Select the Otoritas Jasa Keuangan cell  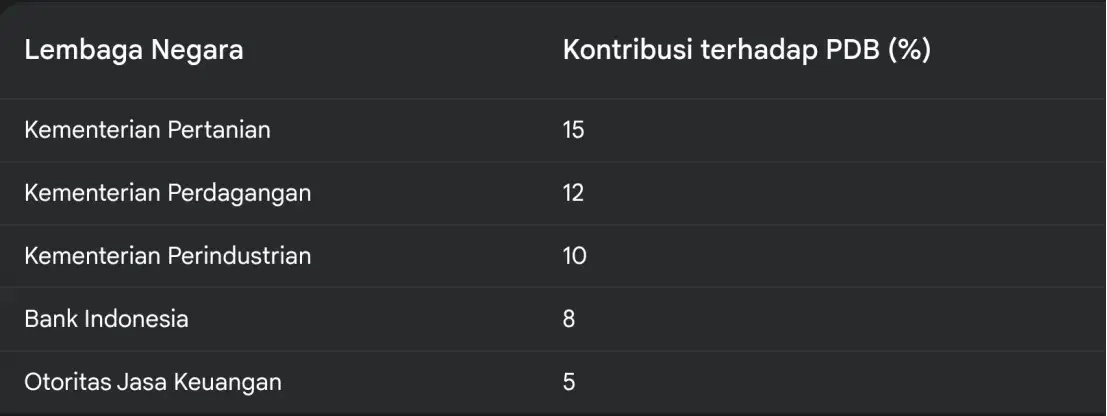tap(153, 382)
